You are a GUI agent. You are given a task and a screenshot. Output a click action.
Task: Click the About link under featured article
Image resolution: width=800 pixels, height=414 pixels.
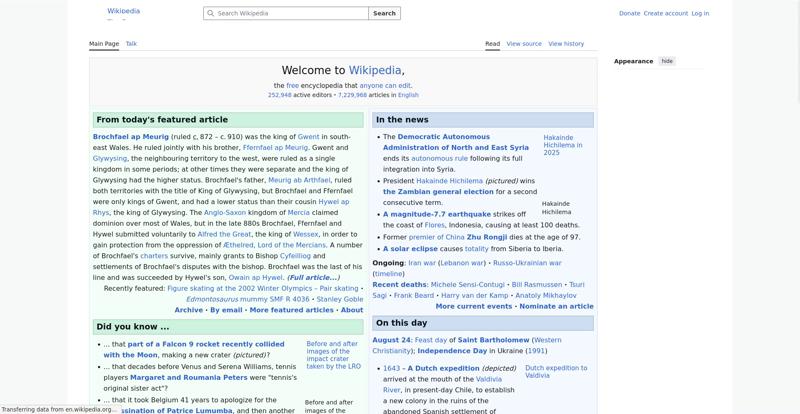(352, 310)
